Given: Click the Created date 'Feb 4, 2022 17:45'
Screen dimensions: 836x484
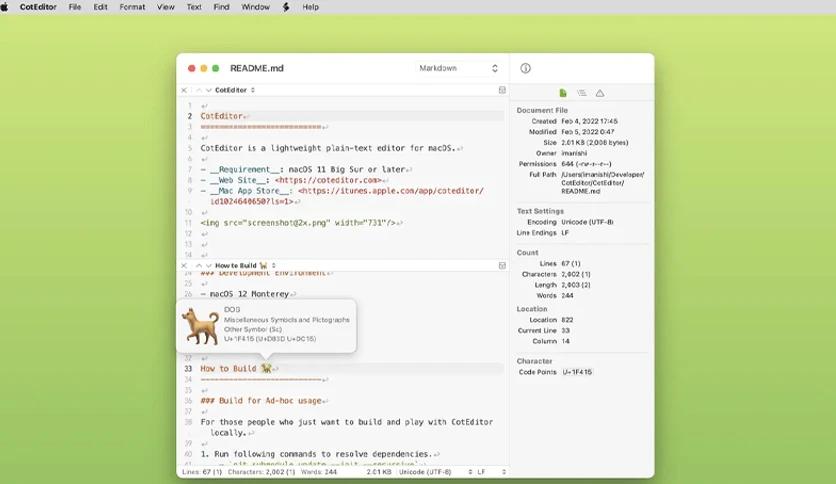Looking at the screenshot, I should click(589, 122).
